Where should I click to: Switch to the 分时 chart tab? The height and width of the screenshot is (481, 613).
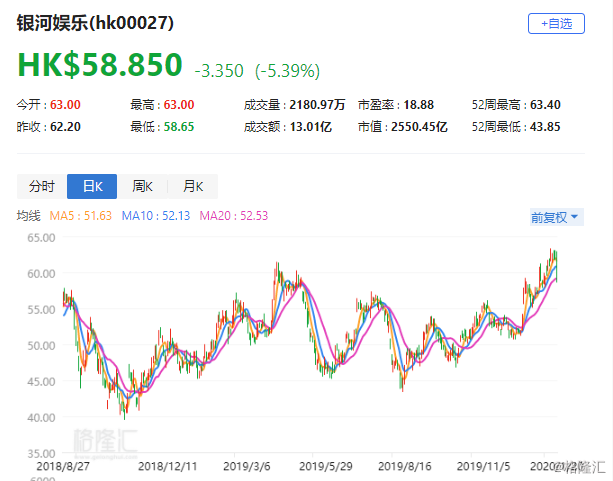point(42,186)
